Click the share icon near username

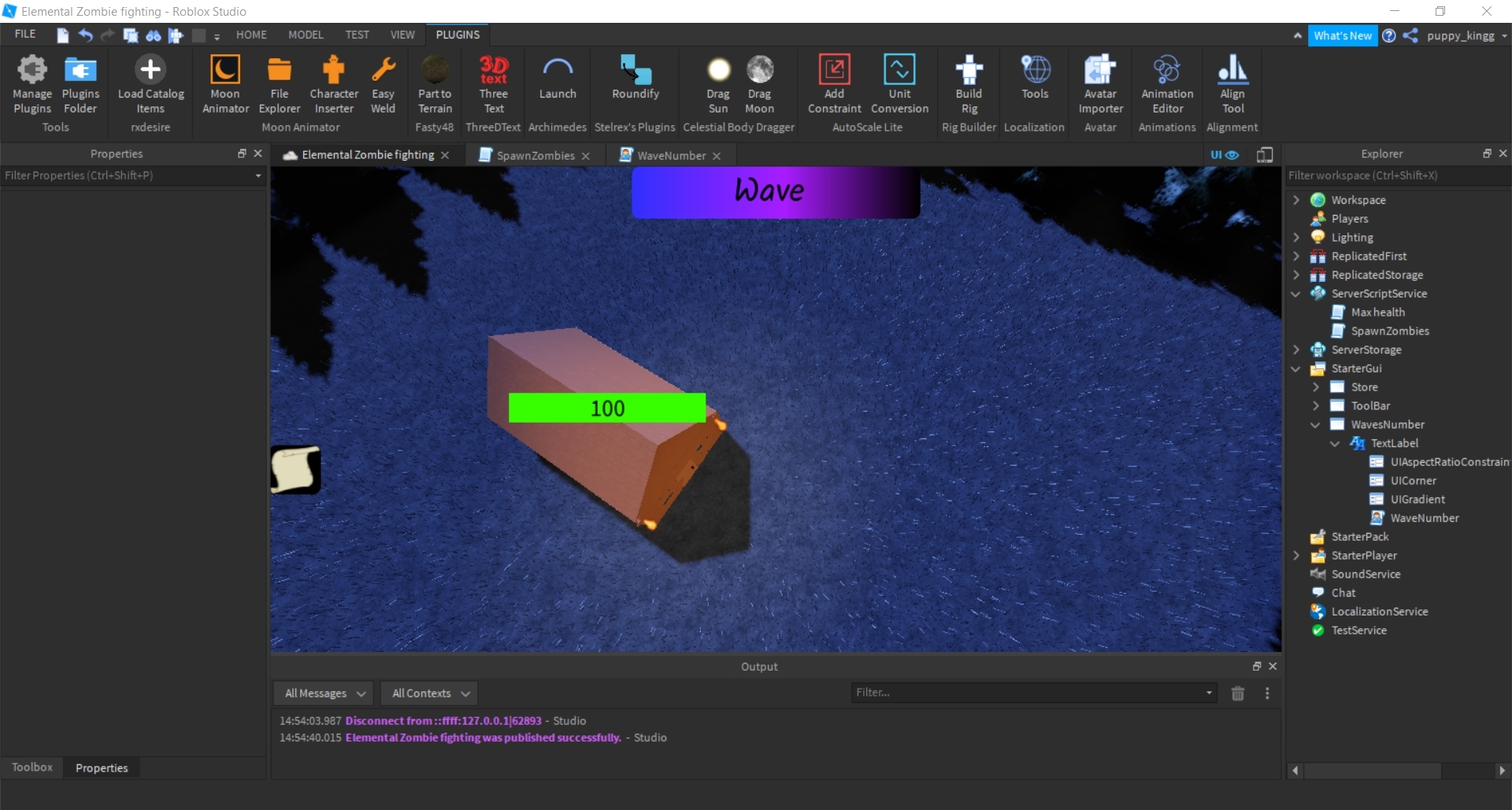point(1410,35)
